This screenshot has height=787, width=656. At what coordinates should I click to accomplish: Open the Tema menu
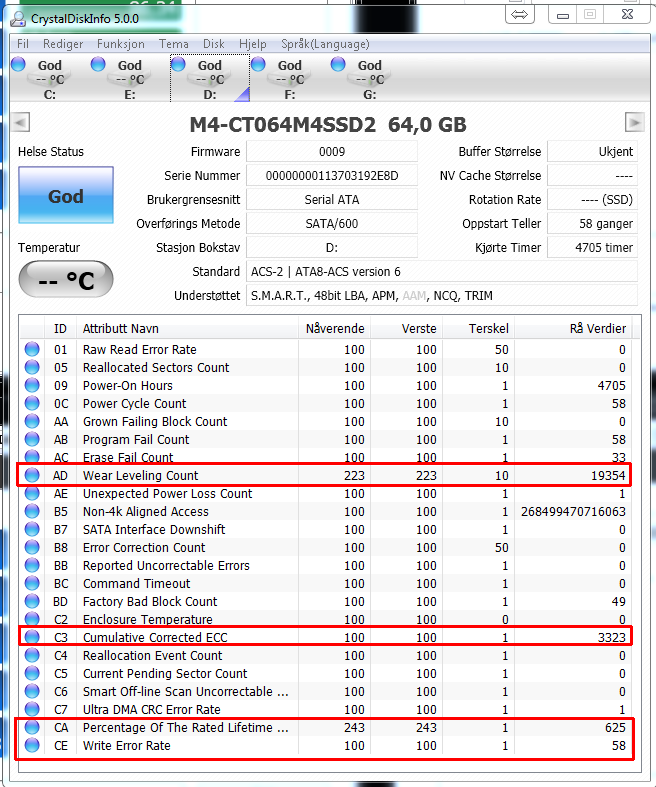(x=174, y=44)
